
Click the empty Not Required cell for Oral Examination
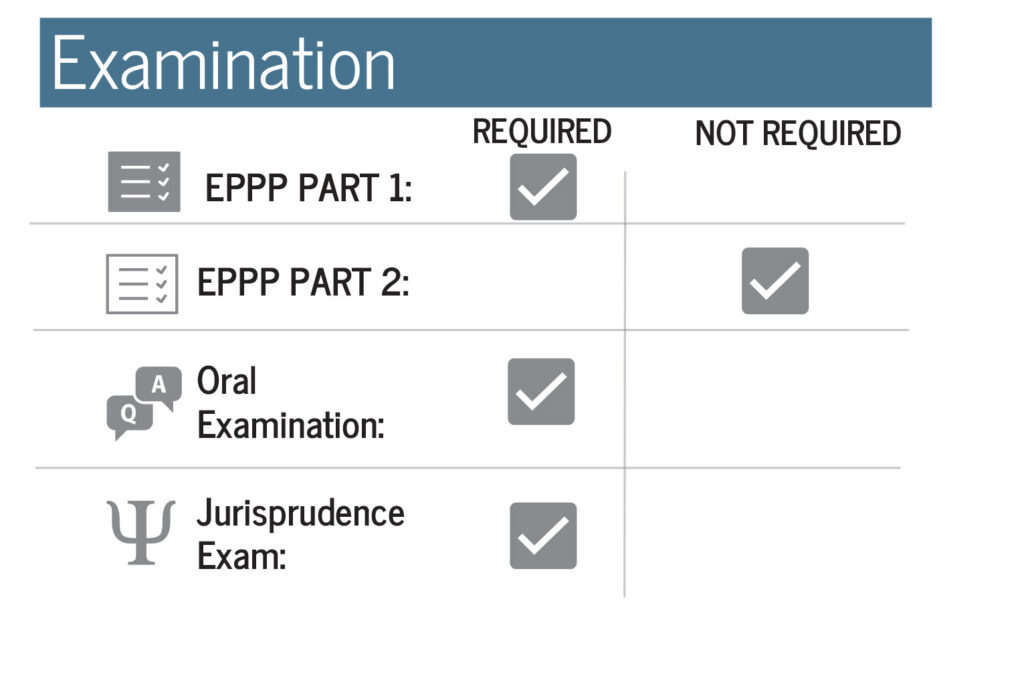click(765, 399)
